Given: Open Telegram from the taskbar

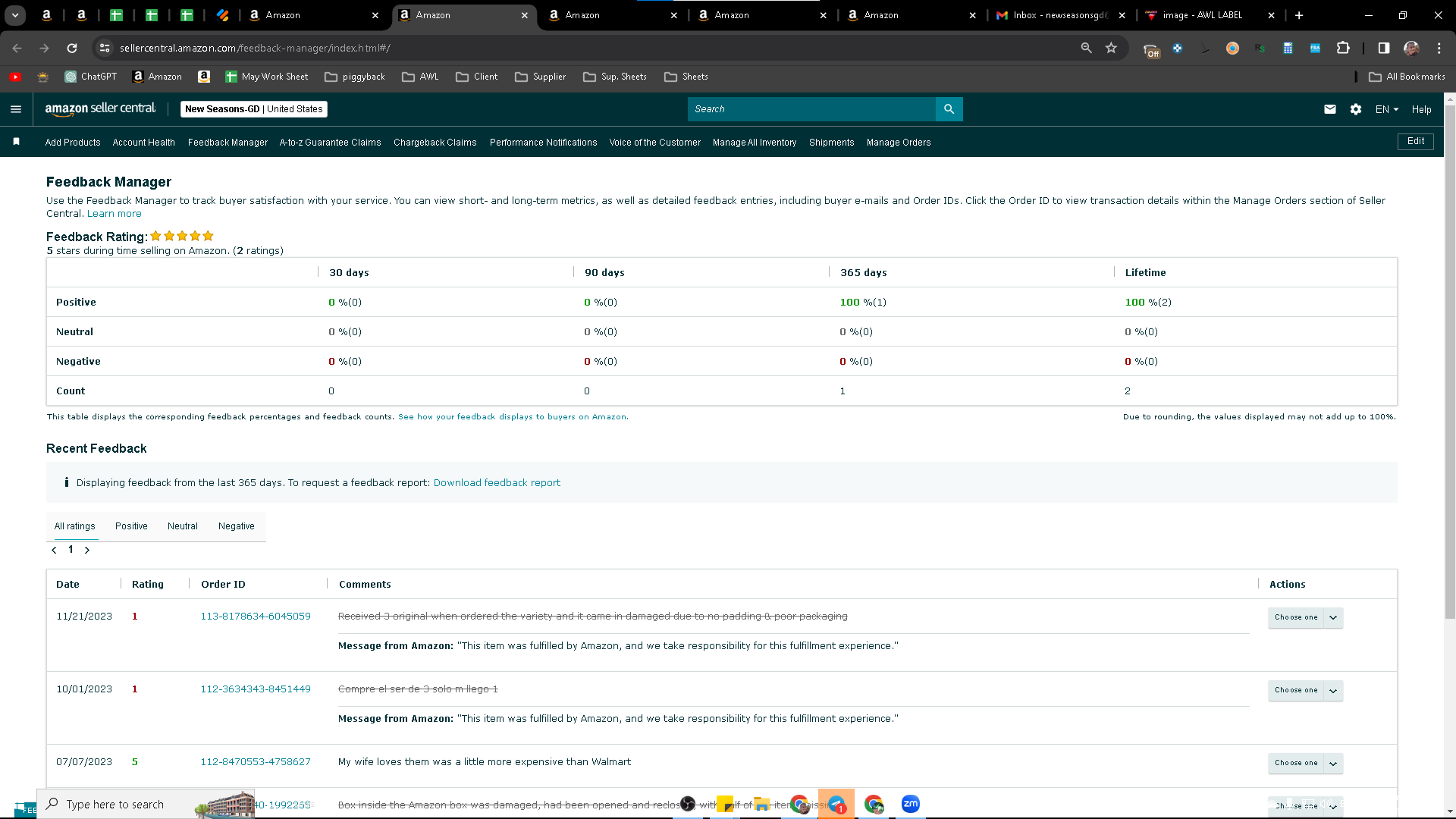Looking at the screenshot, I should point(836,804).
